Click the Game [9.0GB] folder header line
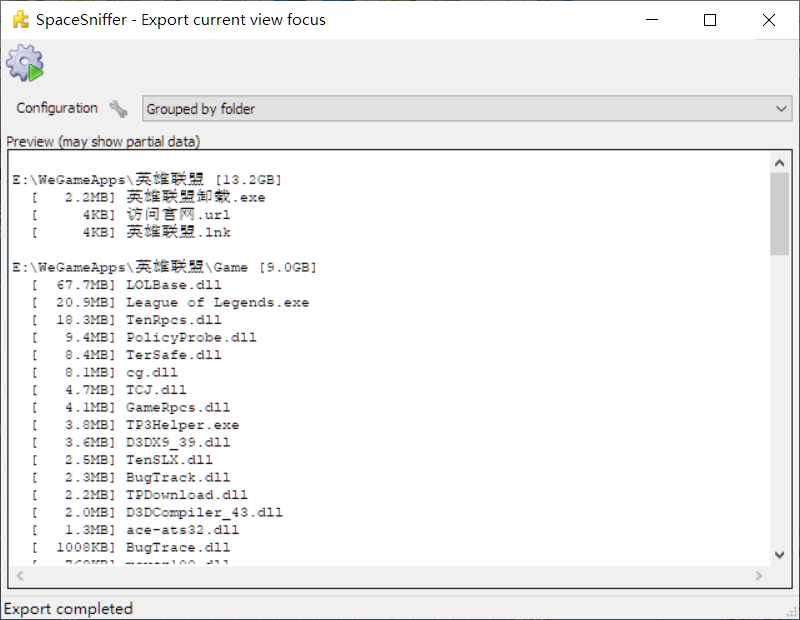800x620 pixels. 164,267
